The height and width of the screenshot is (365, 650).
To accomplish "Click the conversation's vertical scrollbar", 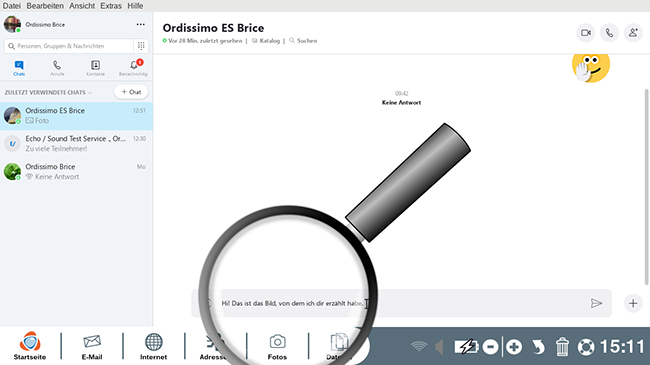I will [646, 187].
